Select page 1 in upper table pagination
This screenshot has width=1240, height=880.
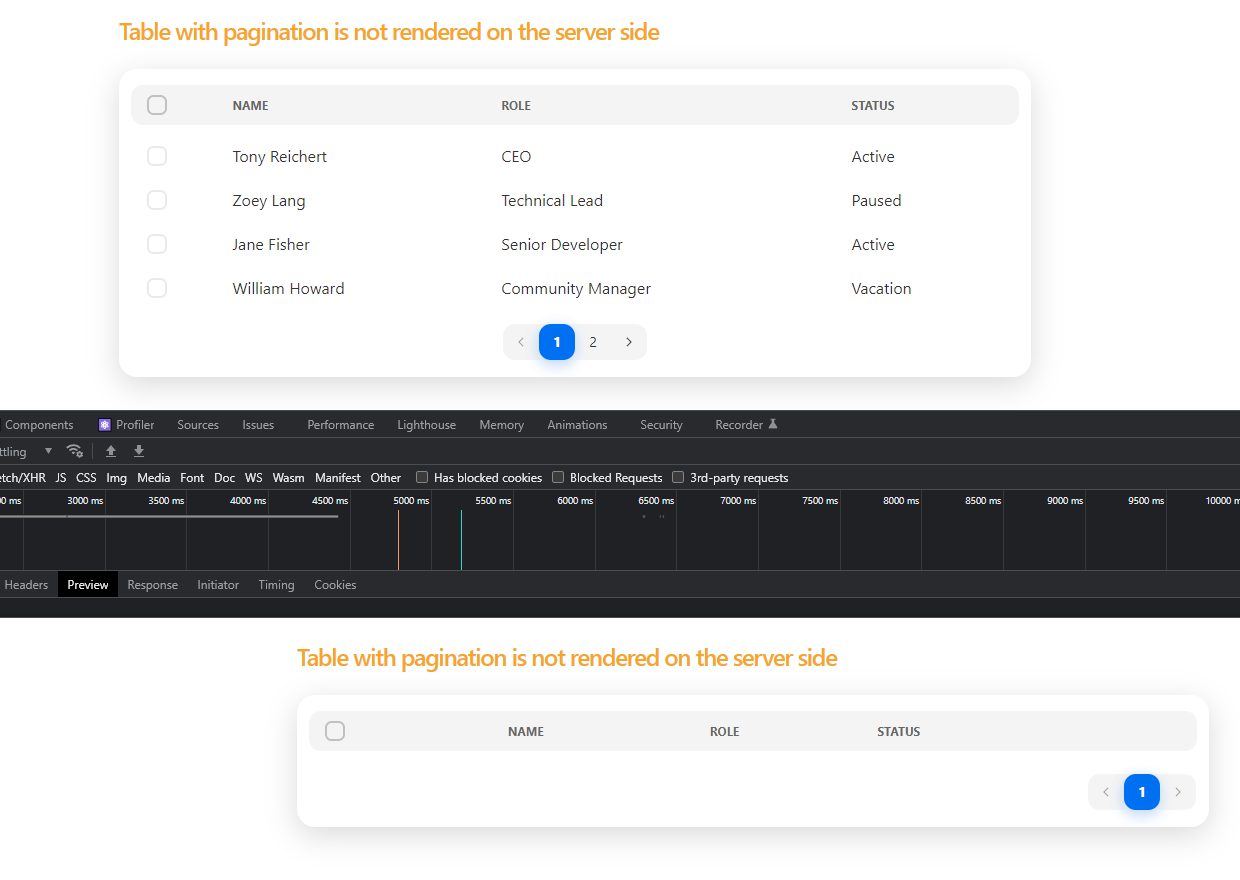pyautogui.click(x=557, y=342)
